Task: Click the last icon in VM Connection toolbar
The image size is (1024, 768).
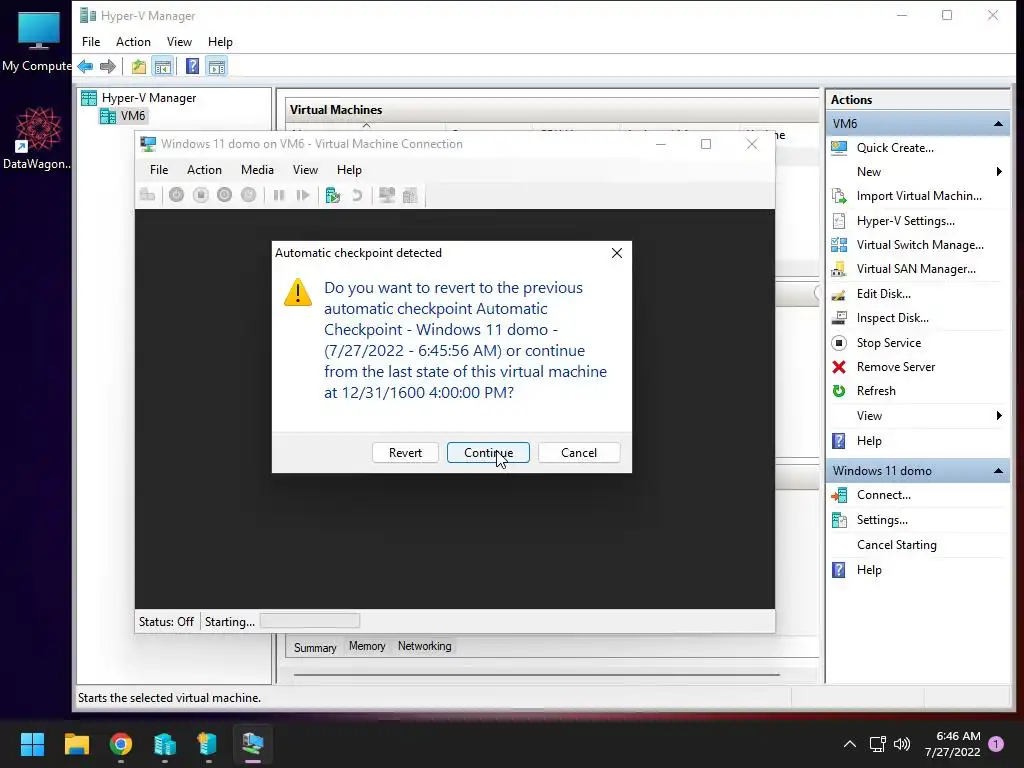Action: click(x=410, y=195)
